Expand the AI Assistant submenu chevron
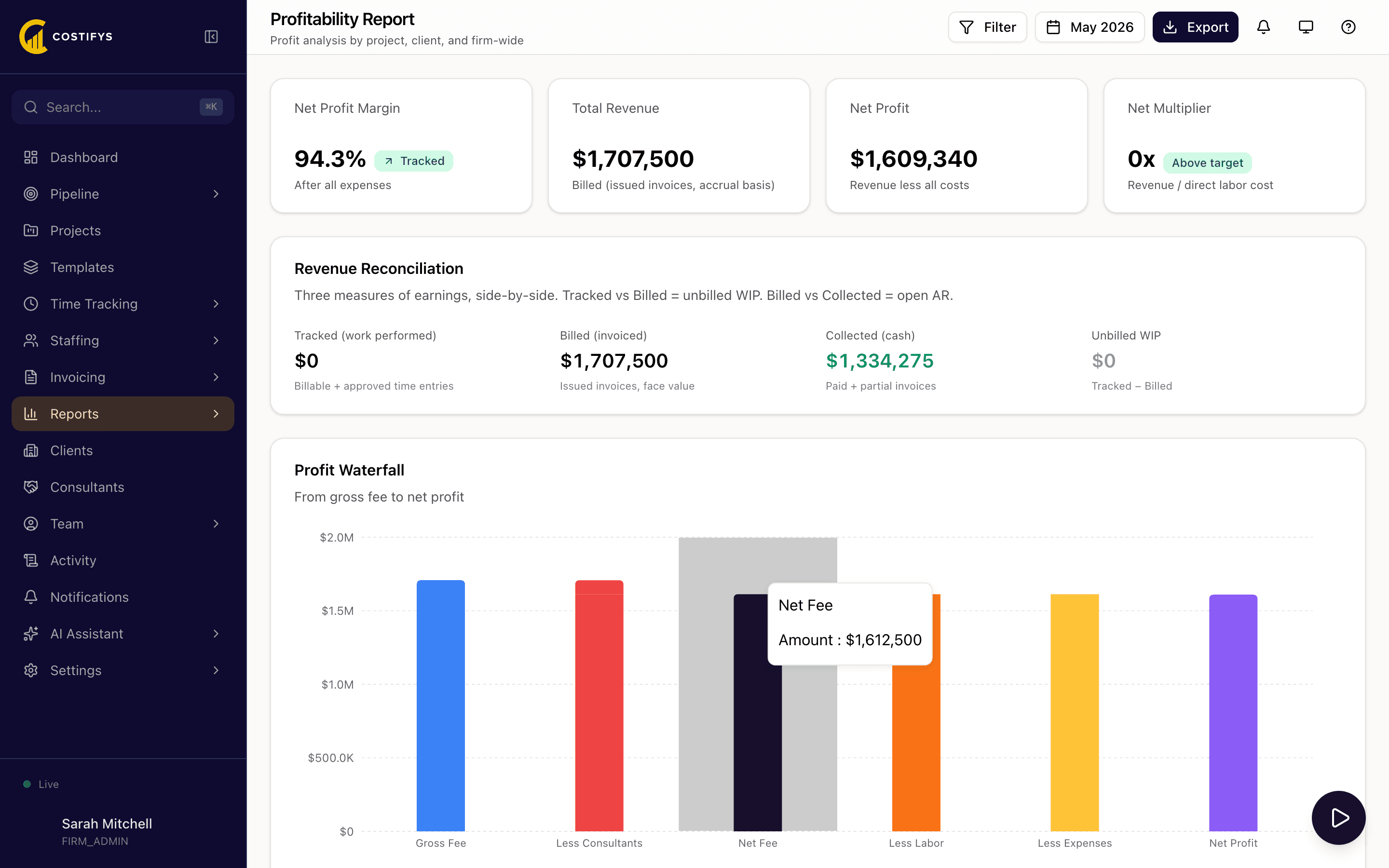The height and width of the screenshot is (868, 1389). click(216, 634)
